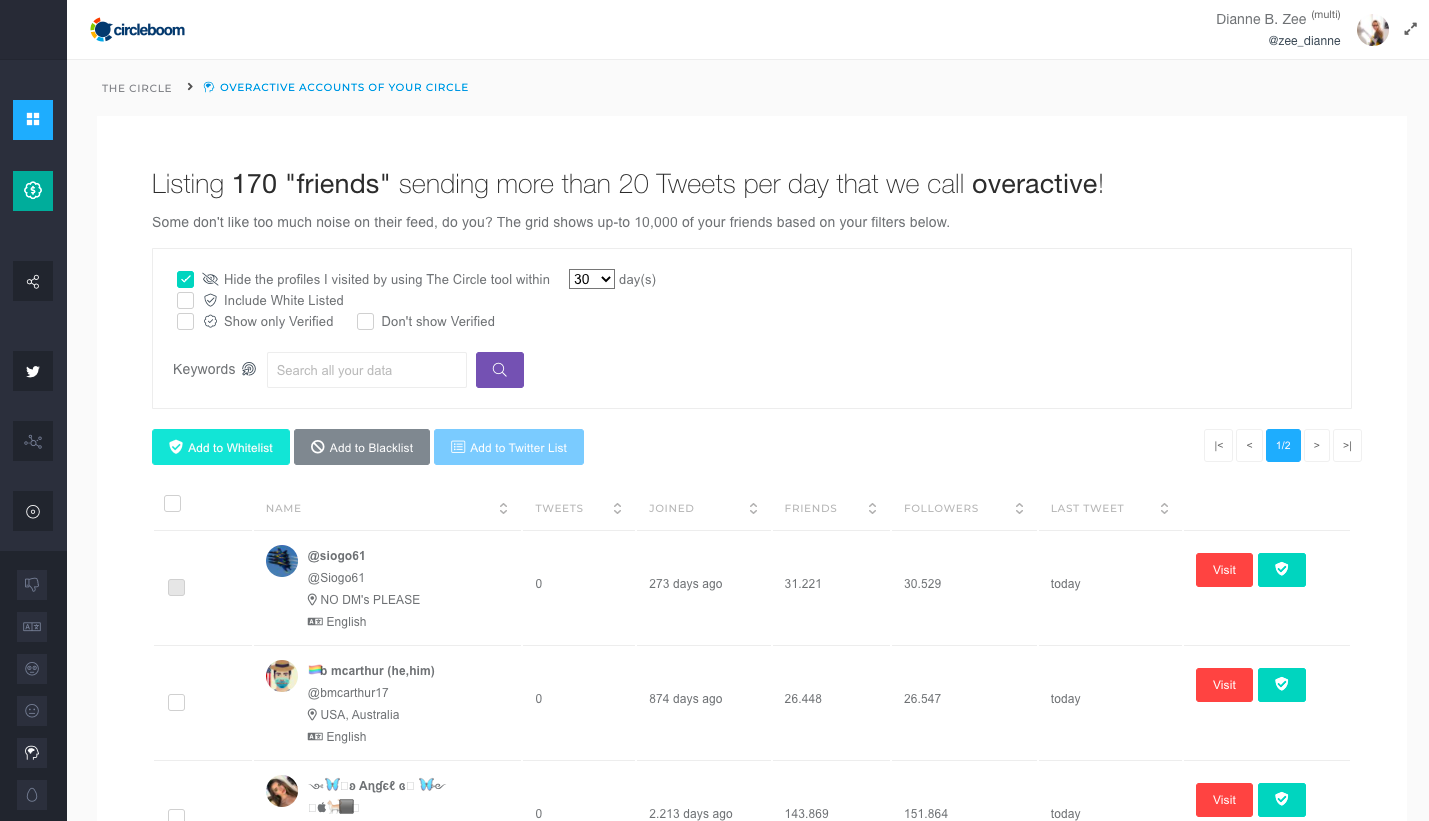The height and width of the screenshot is (821, 1429).
Task: Go to THE CIRCLE breadcrumb
Action: coord(136,88)
